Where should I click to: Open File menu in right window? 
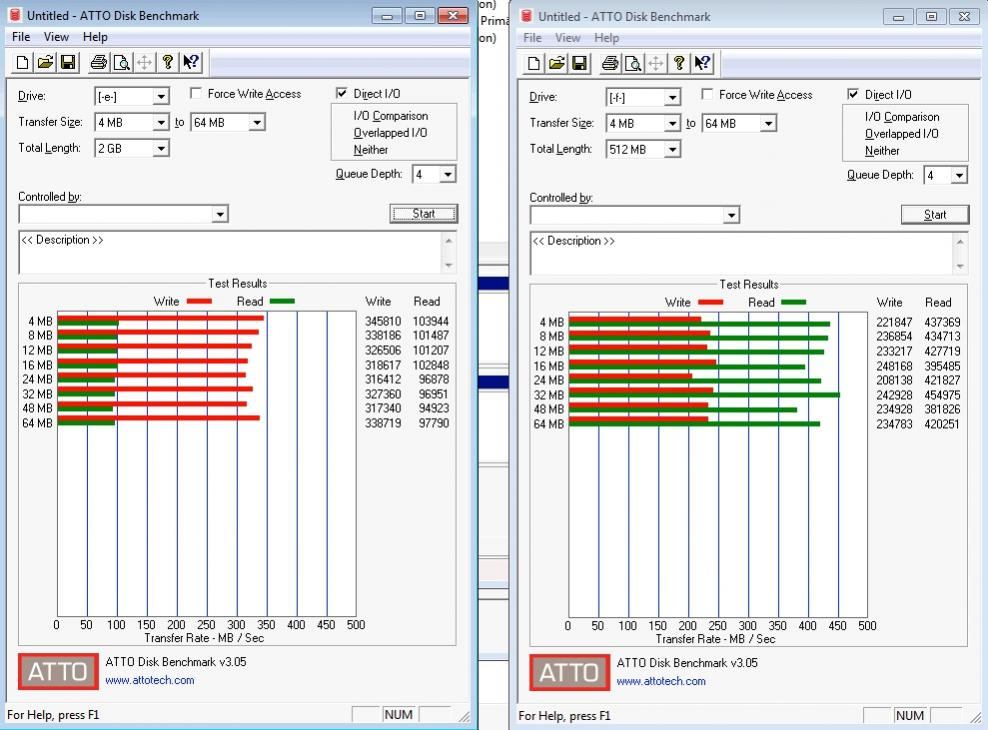coord(532,38)
